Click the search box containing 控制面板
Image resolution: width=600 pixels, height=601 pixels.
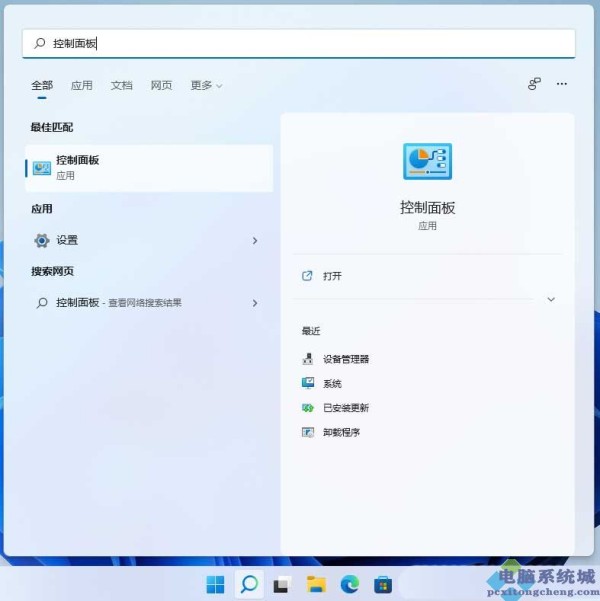299,43
